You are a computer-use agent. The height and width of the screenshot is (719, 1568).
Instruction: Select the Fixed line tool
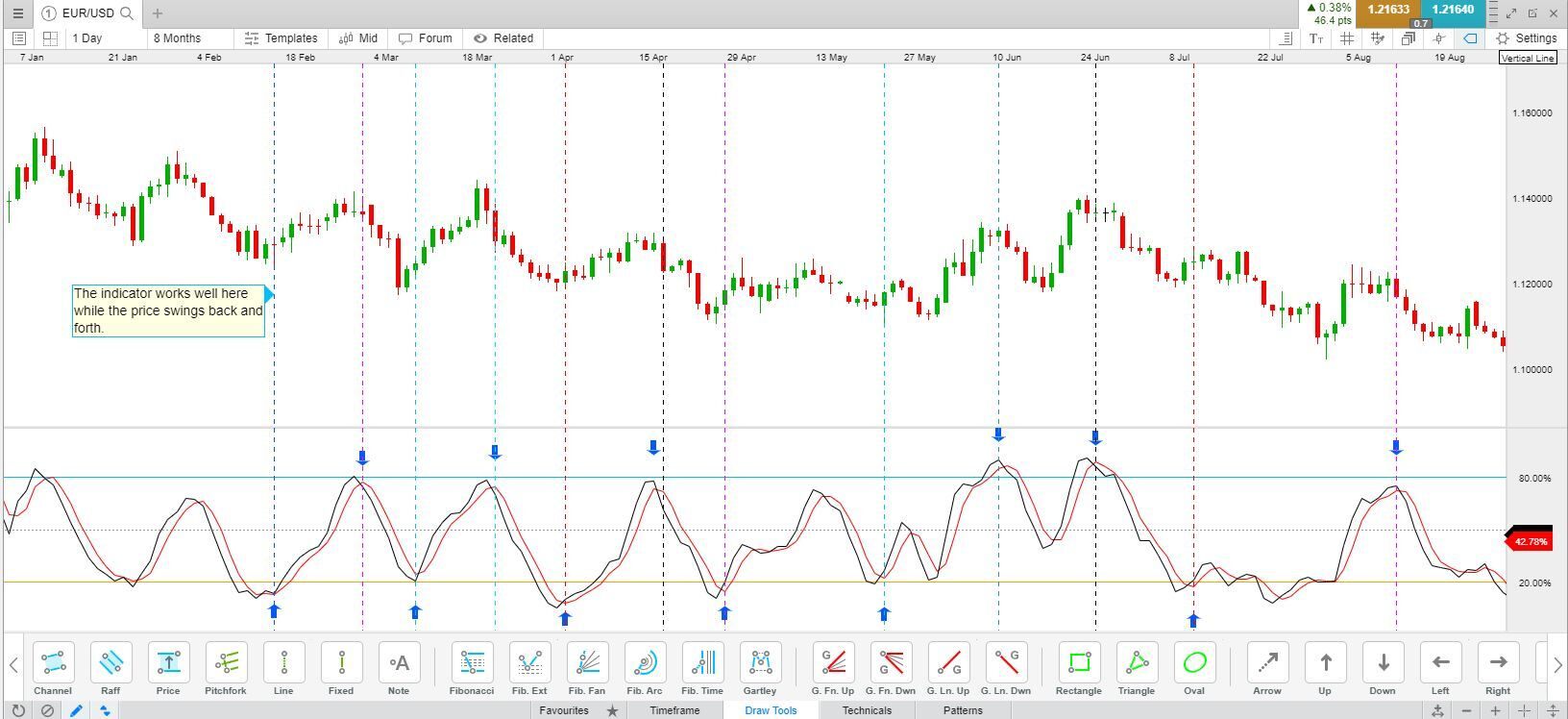tap(341, 662)
